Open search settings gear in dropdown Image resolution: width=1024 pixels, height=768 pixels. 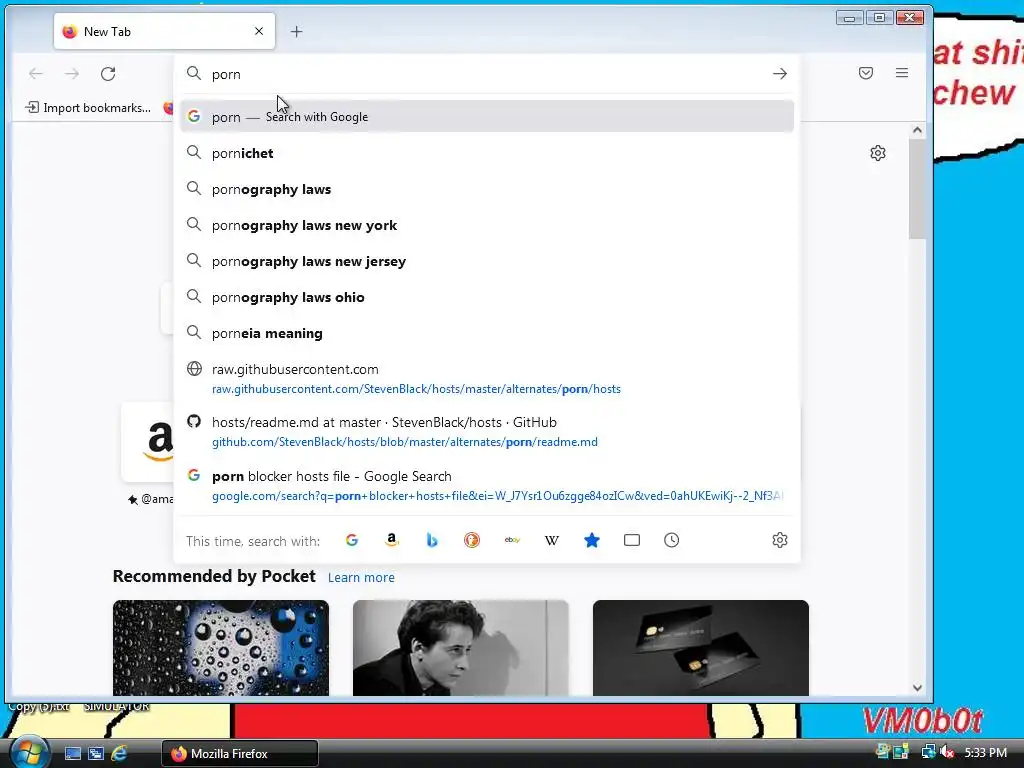coord(780,540)
